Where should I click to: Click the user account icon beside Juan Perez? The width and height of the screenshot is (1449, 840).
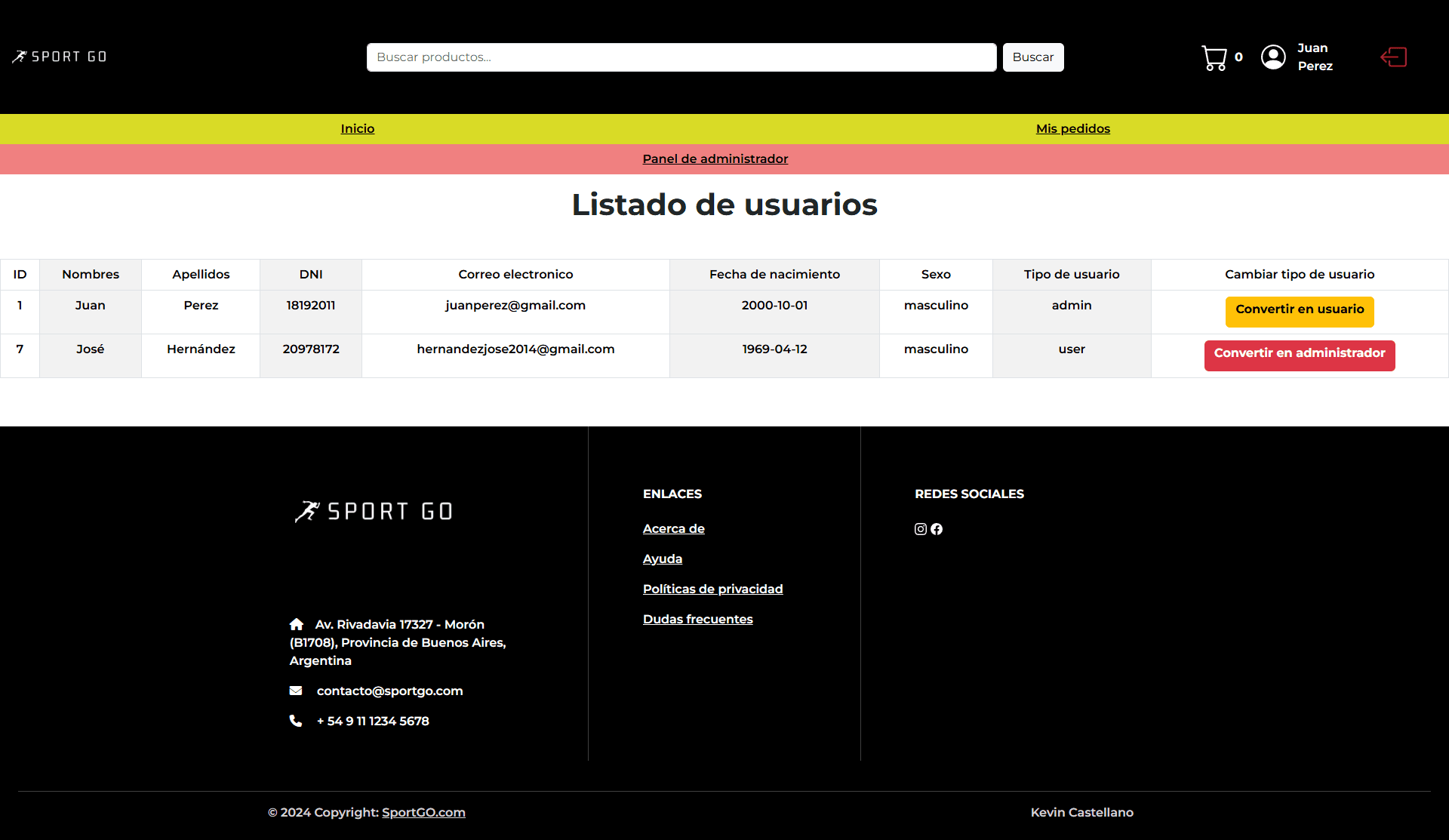(x=1273, y=57)
